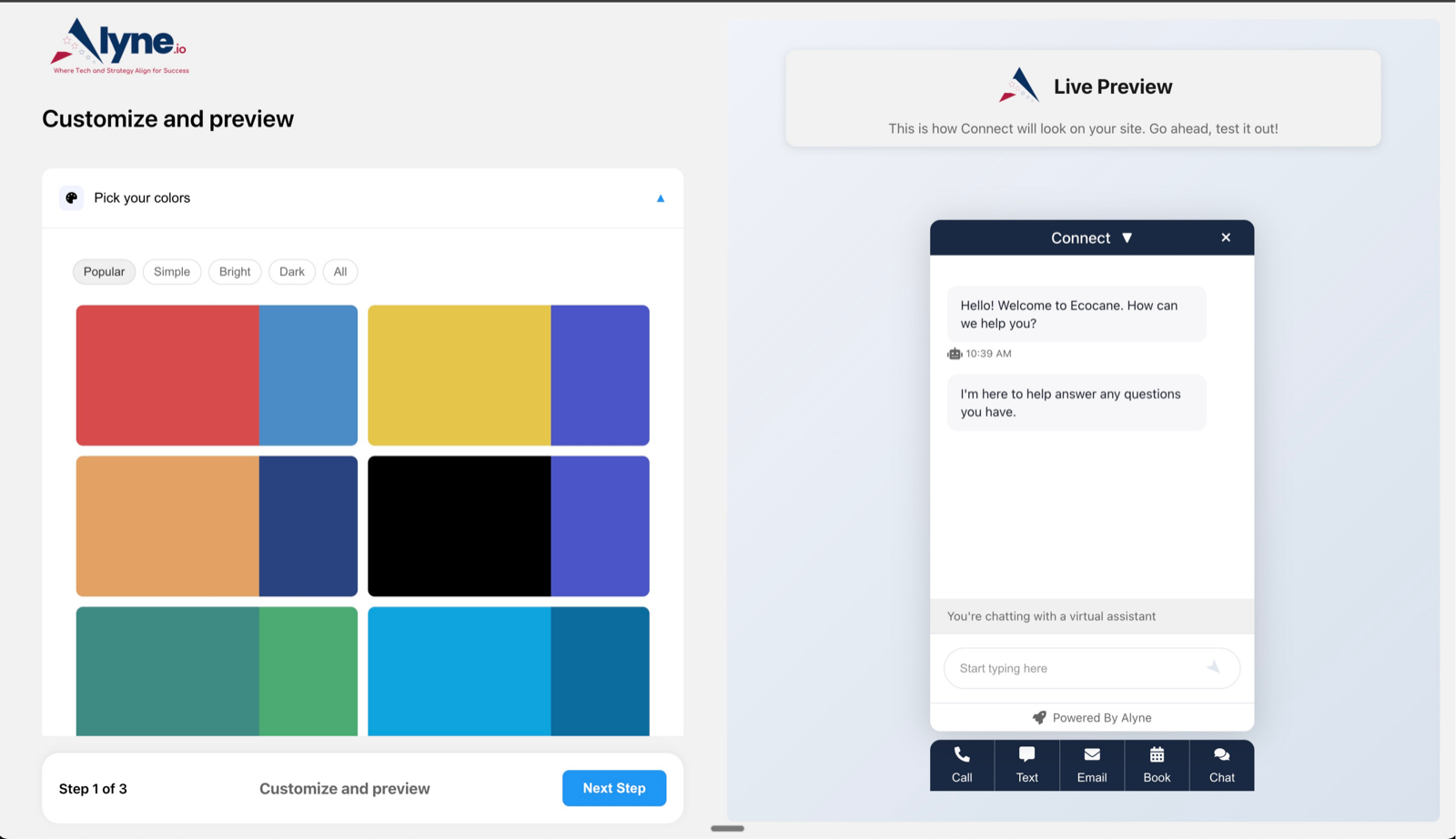Click the Next Step button

coord(614,788)
